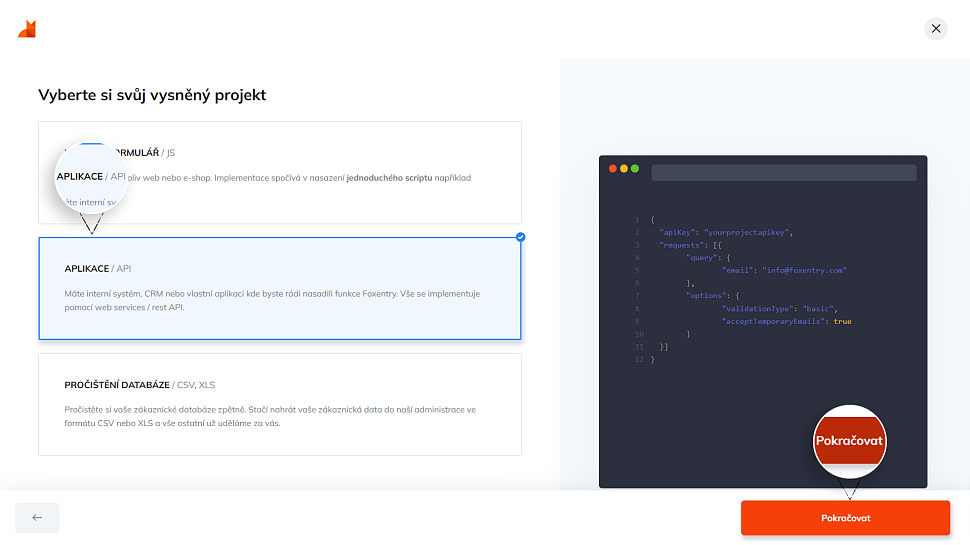
Task: Click the Foxentry fox logo
Action: pos(27,29)
